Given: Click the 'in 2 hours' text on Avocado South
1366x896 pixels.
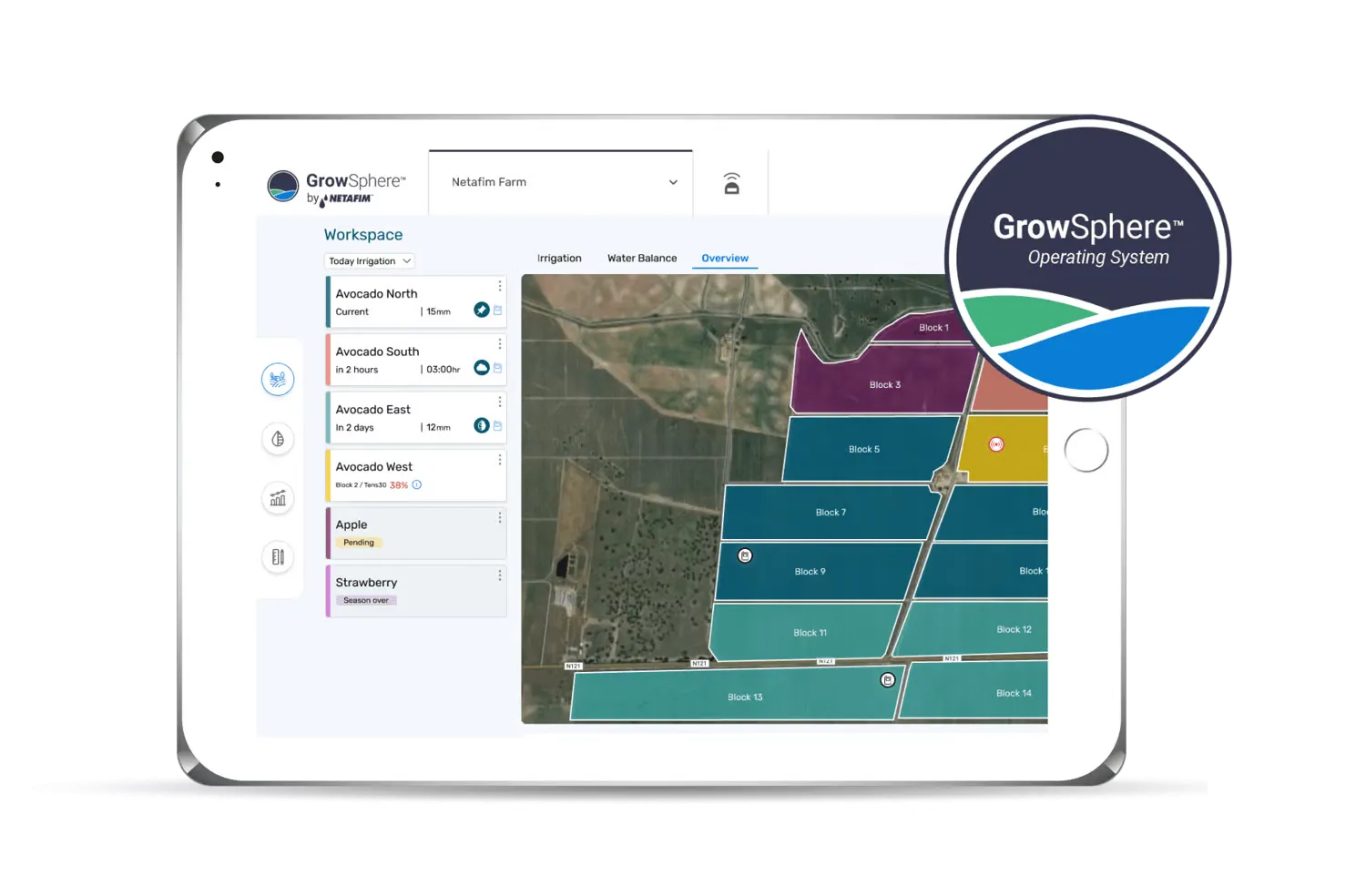Looking at the screenshot, I should click(x=356, y=370).
